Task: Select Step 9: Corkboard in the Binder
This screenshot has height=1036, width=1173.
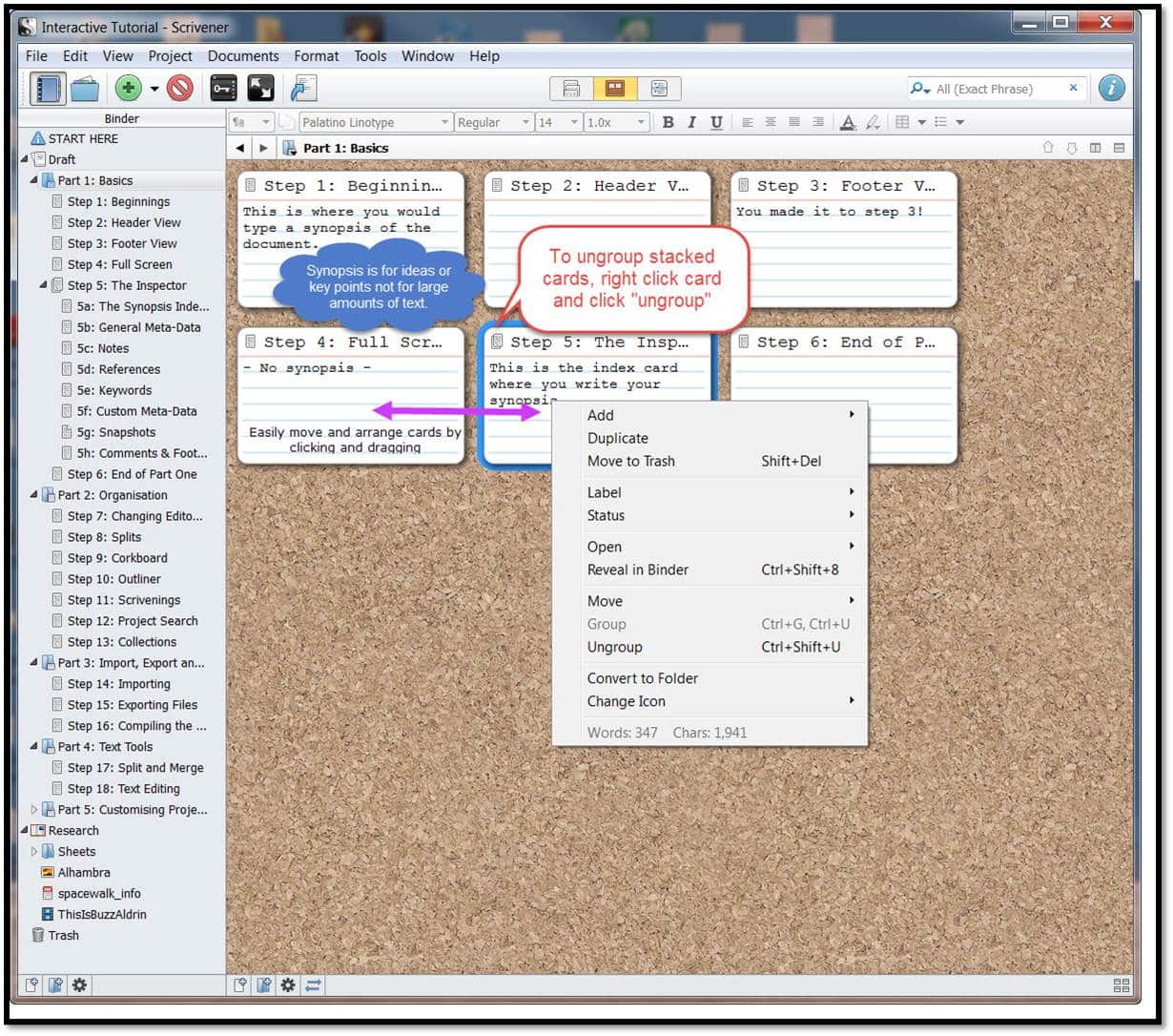Action: (117, 558)
